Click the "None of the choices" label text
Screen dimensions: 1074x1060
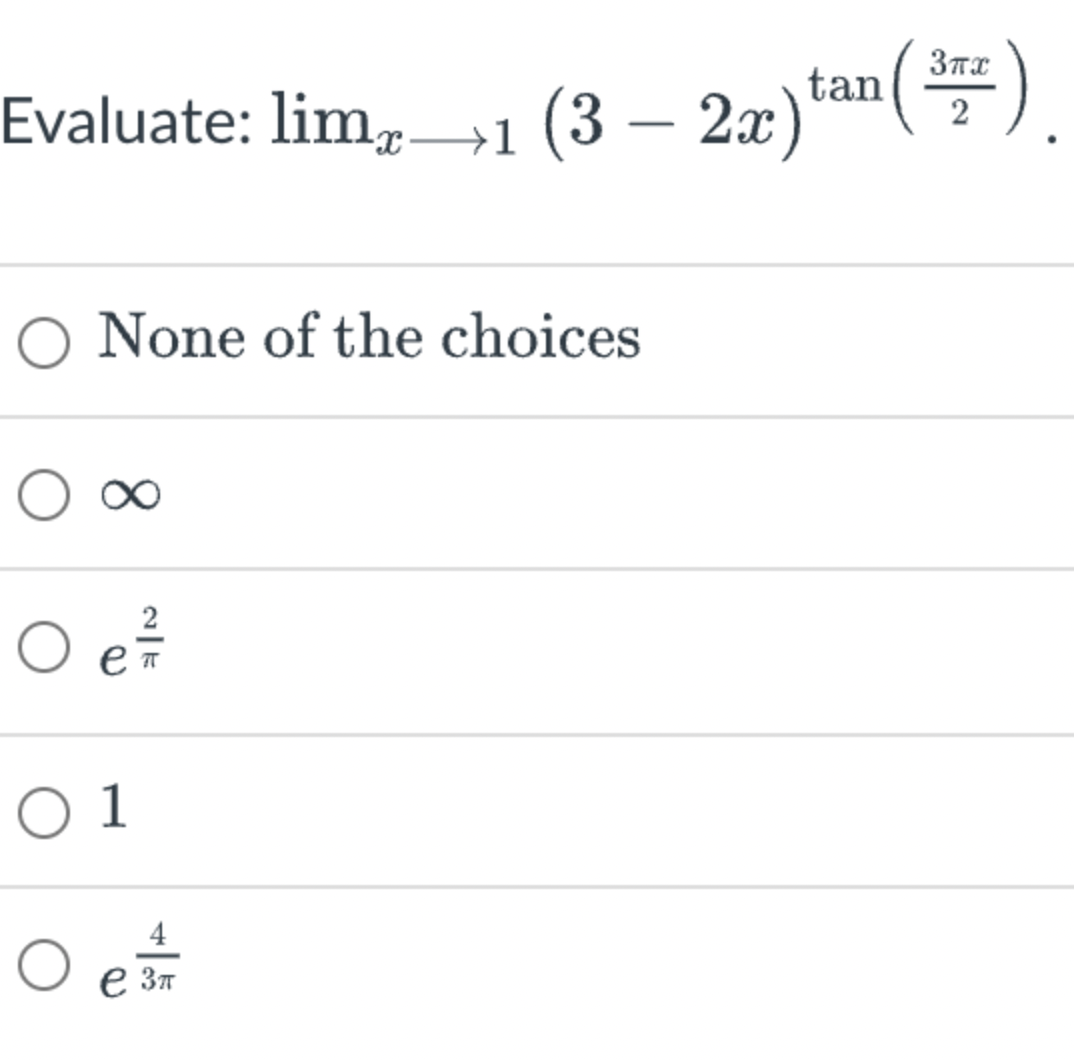[x=368, y=337]
